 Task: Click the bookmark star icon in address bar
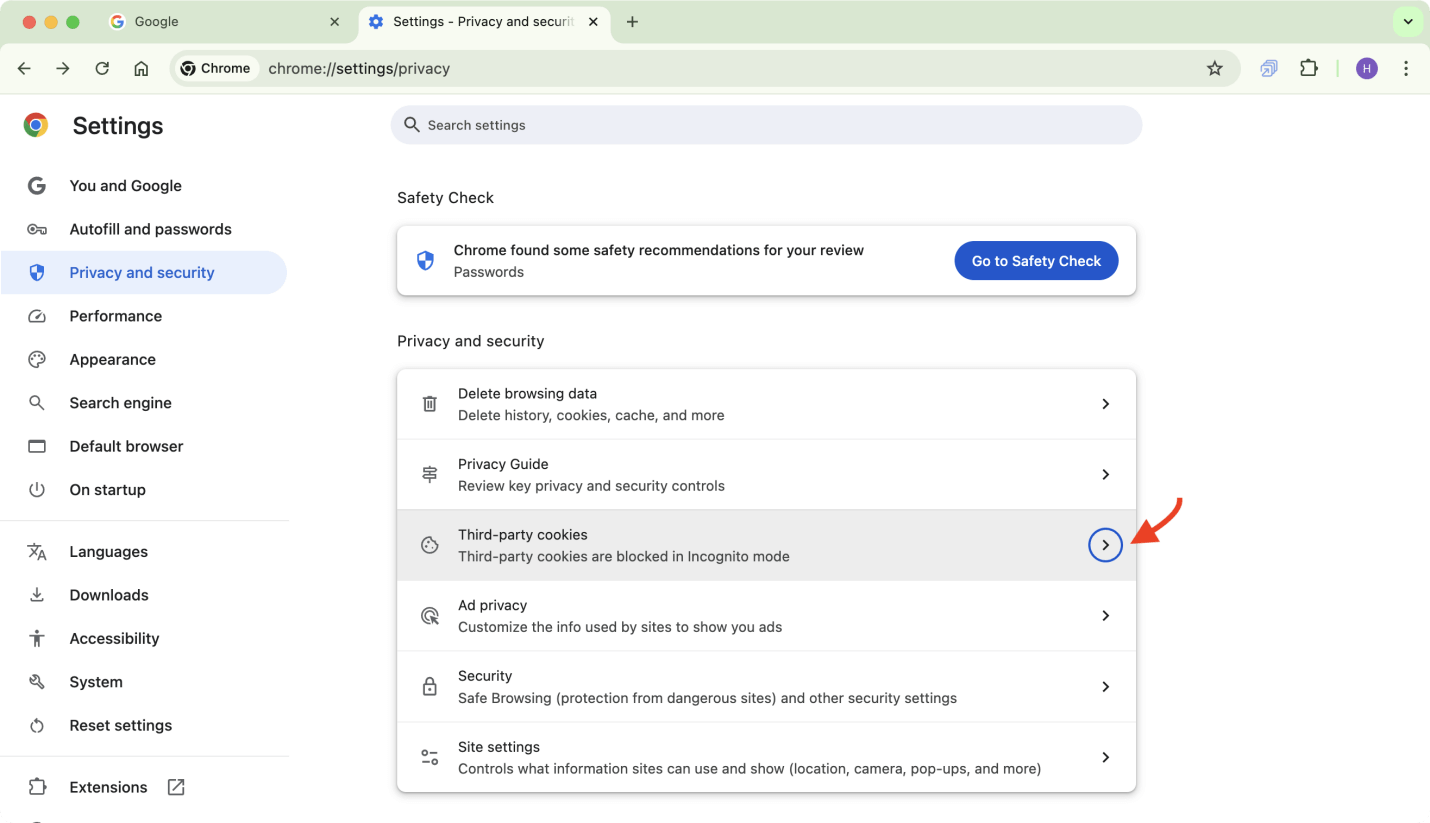click(x=1214, y=69)
